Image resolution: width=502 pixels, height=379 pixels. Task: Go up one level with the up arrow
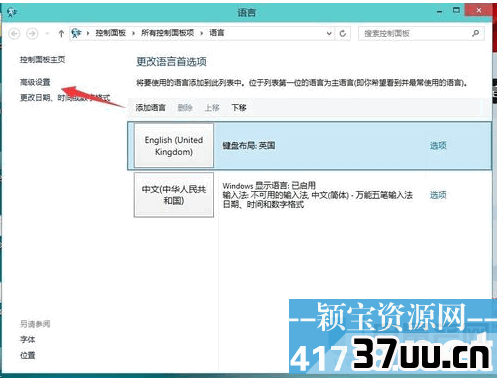pyautogui.click(x=61, y=33)
